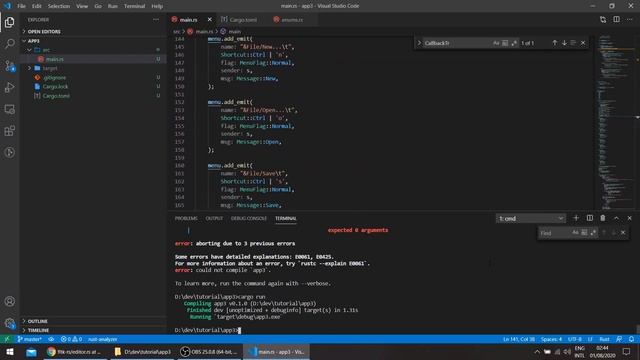Open Chrome window from Windows taskbar
640x360 pixels.
(x=75, y=352)
